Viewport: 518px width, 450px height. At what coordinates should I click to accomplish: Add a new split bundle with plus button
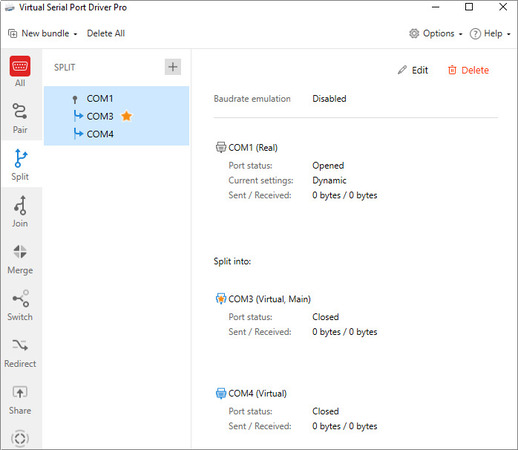tap(173, 67)
